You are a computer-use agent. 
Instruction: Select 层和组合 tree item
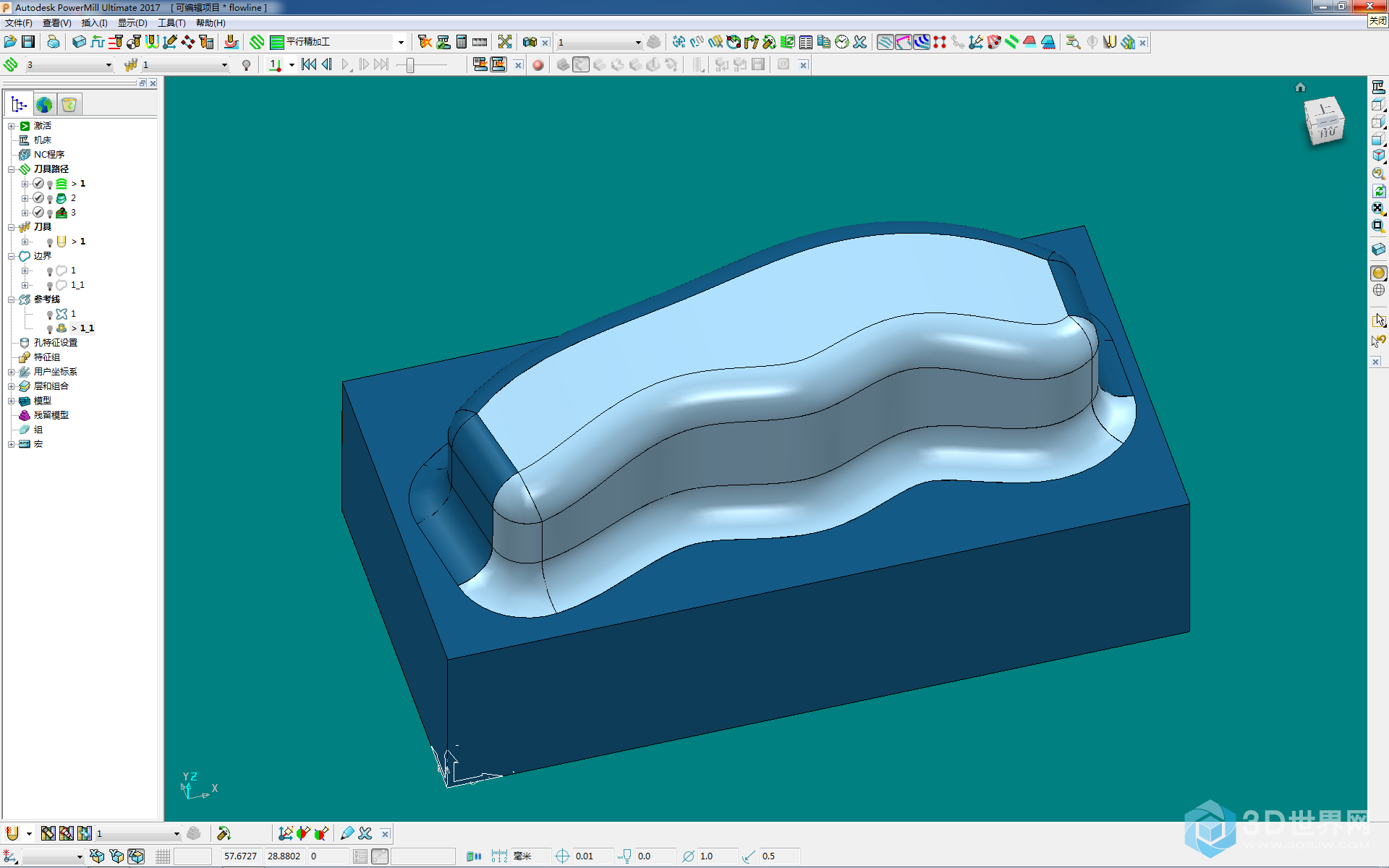pos(51,386)
